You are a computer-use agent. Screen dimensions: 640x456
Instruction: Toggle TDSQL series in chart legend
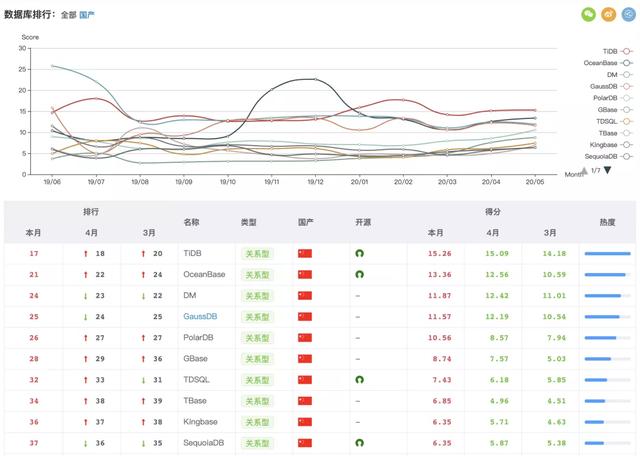point(614,121)
